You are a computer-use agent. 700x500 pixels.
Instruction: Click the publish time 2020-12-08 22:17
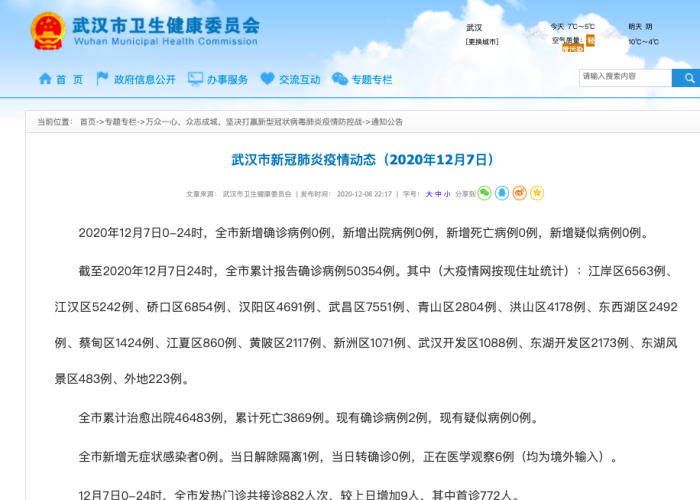(364, 194)
